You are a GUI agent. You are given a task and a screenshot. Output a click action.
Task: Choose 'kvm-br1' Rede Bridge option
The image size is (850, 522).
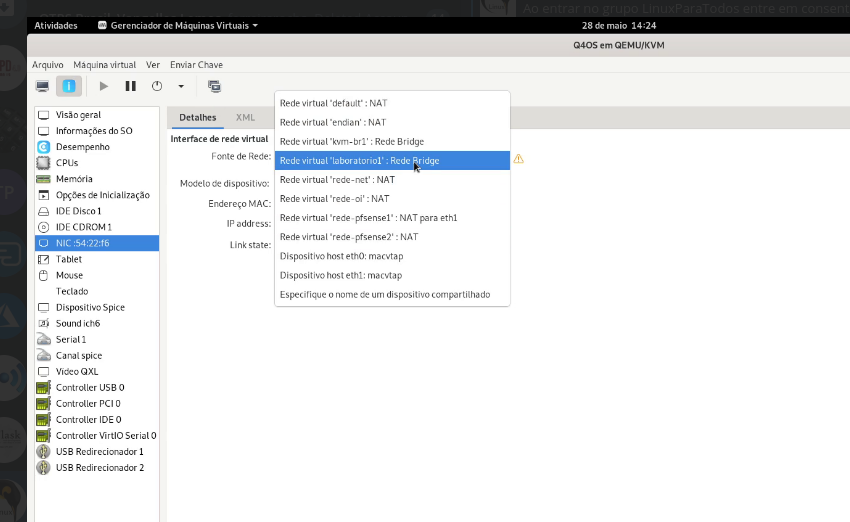(392, 141)
